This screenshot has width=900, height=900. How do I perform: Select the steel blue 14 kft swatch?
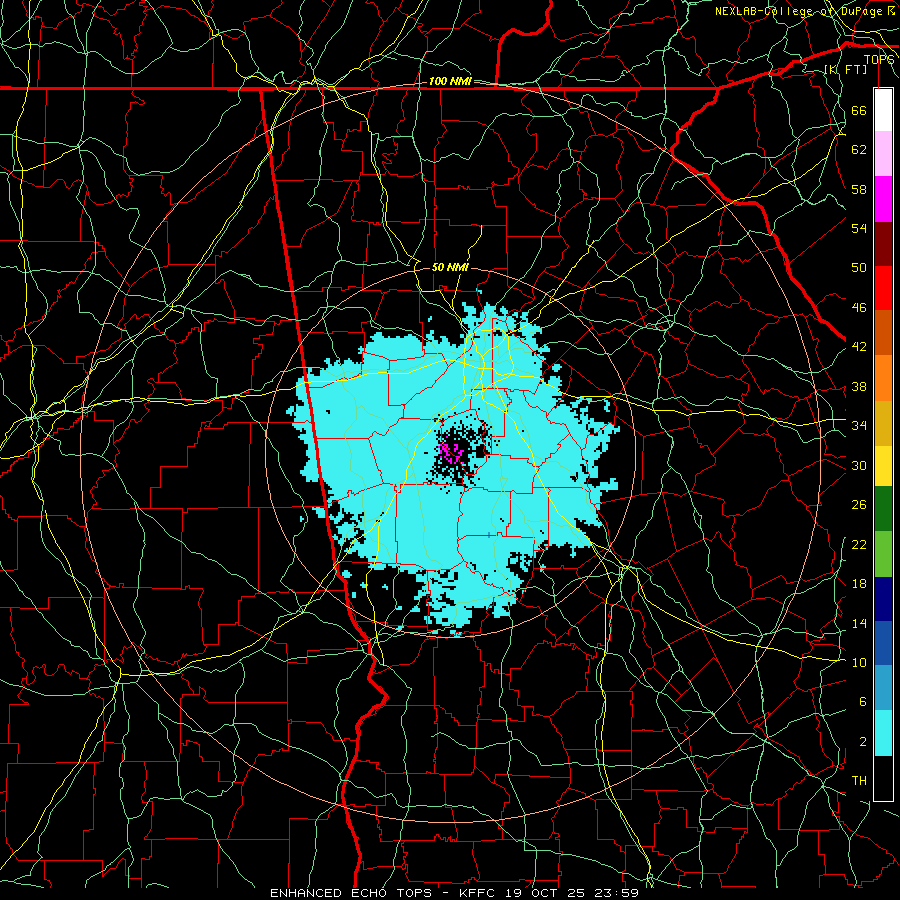click(883, 688)
